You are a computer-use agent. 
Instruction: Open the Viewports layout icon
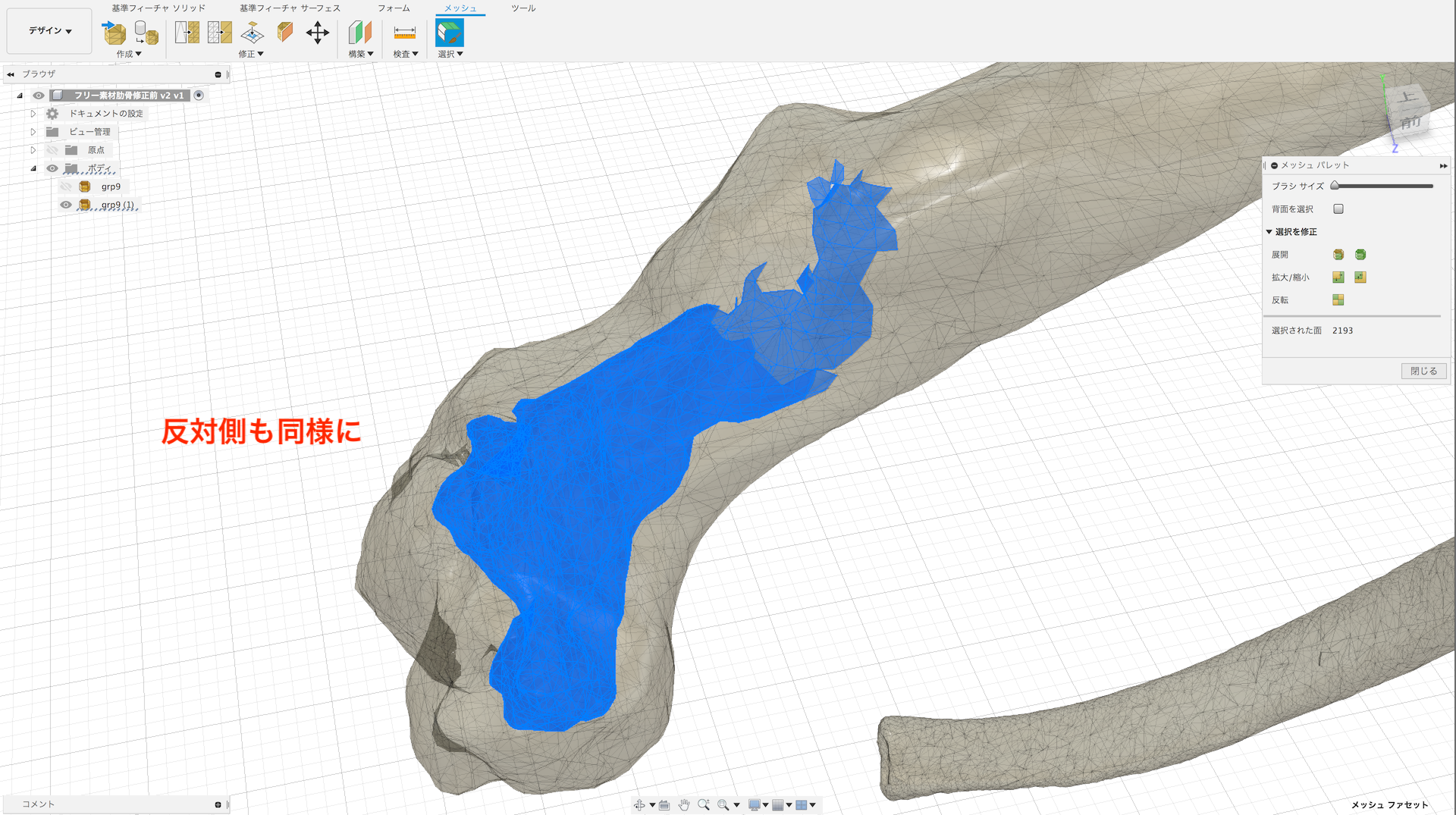coord(802,805)
